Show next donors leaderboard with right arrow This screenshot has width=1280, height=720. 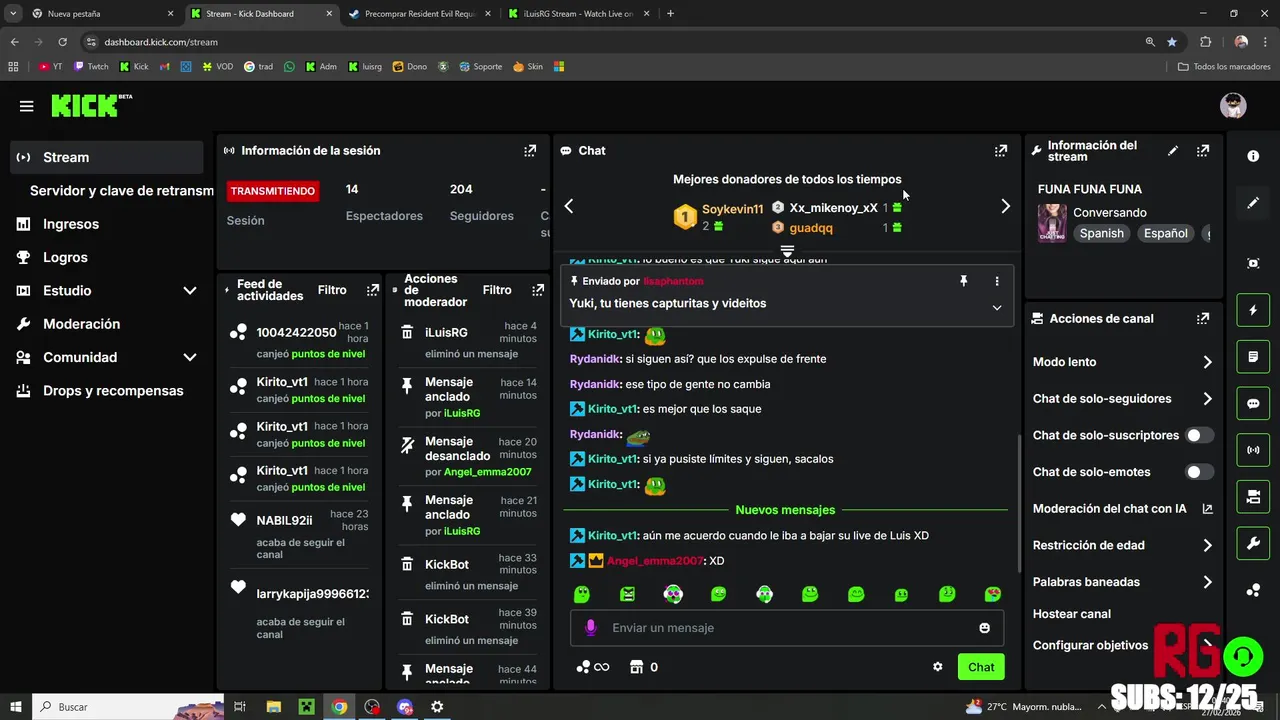point(1005,206)
